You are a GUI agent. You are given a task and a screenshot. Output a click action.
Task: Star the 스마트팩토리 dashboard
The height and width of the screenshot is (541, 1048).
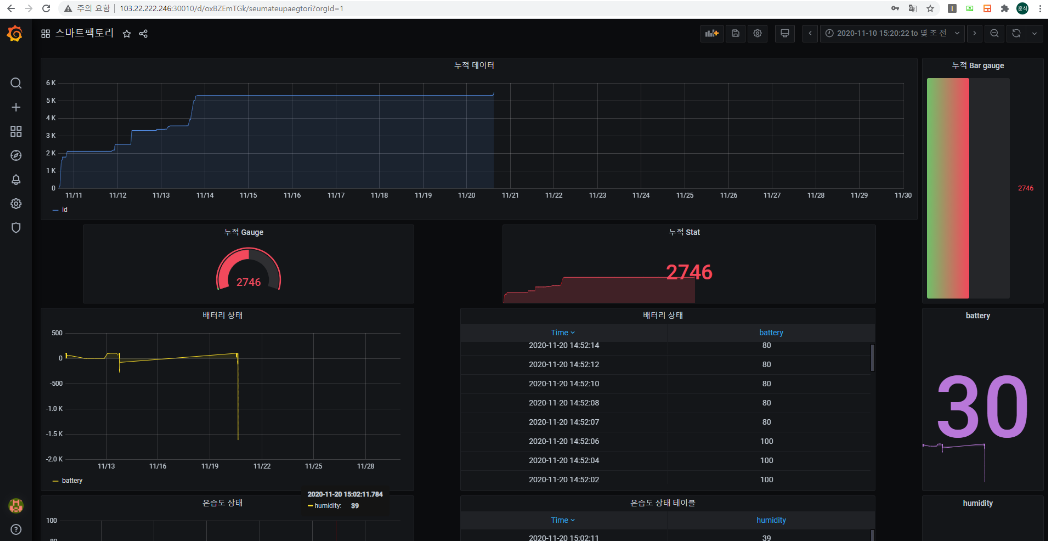tap(127, 33)
